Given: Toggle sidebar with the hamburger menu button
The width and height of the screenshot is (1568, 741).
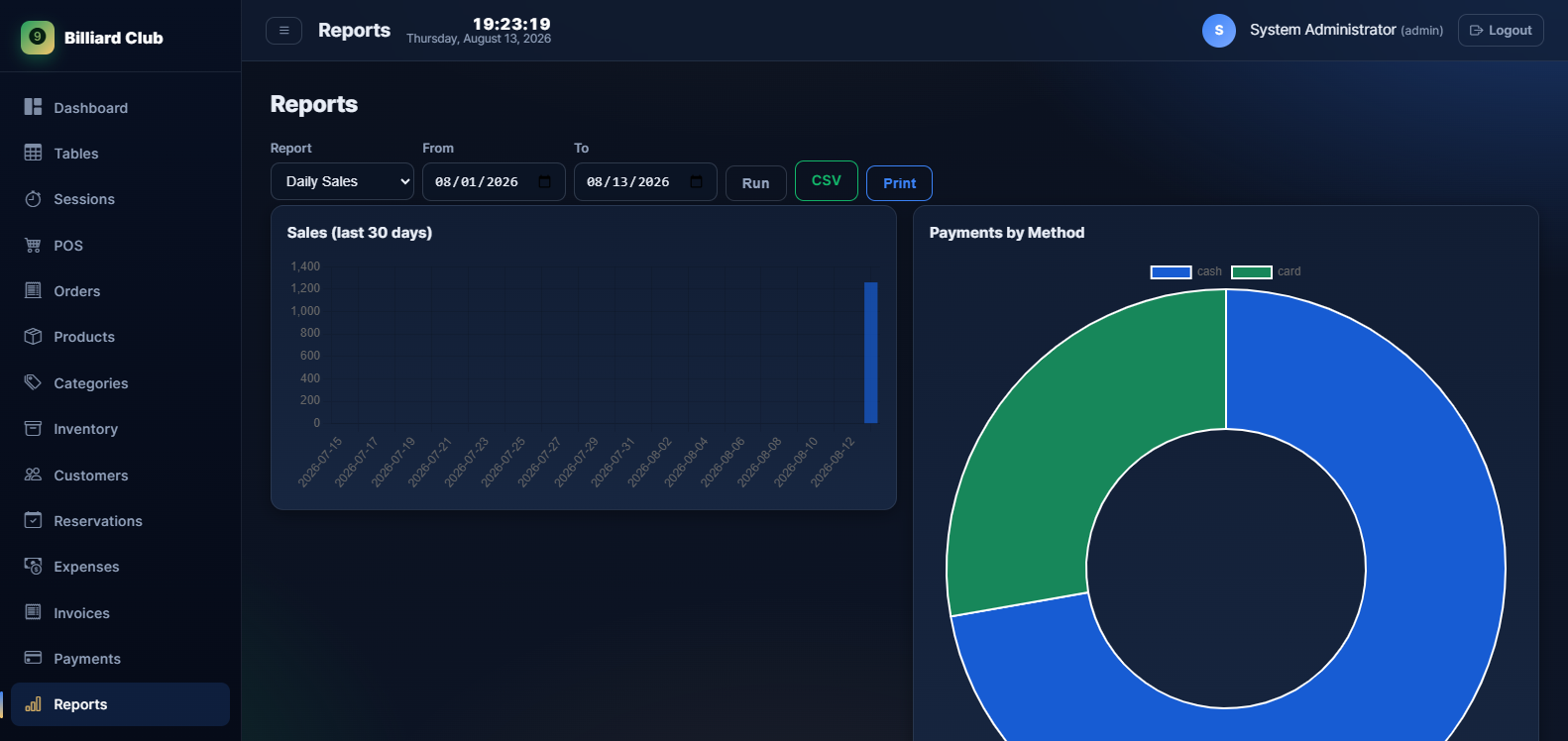Looking at the screenshot, I should pos(283,31).
